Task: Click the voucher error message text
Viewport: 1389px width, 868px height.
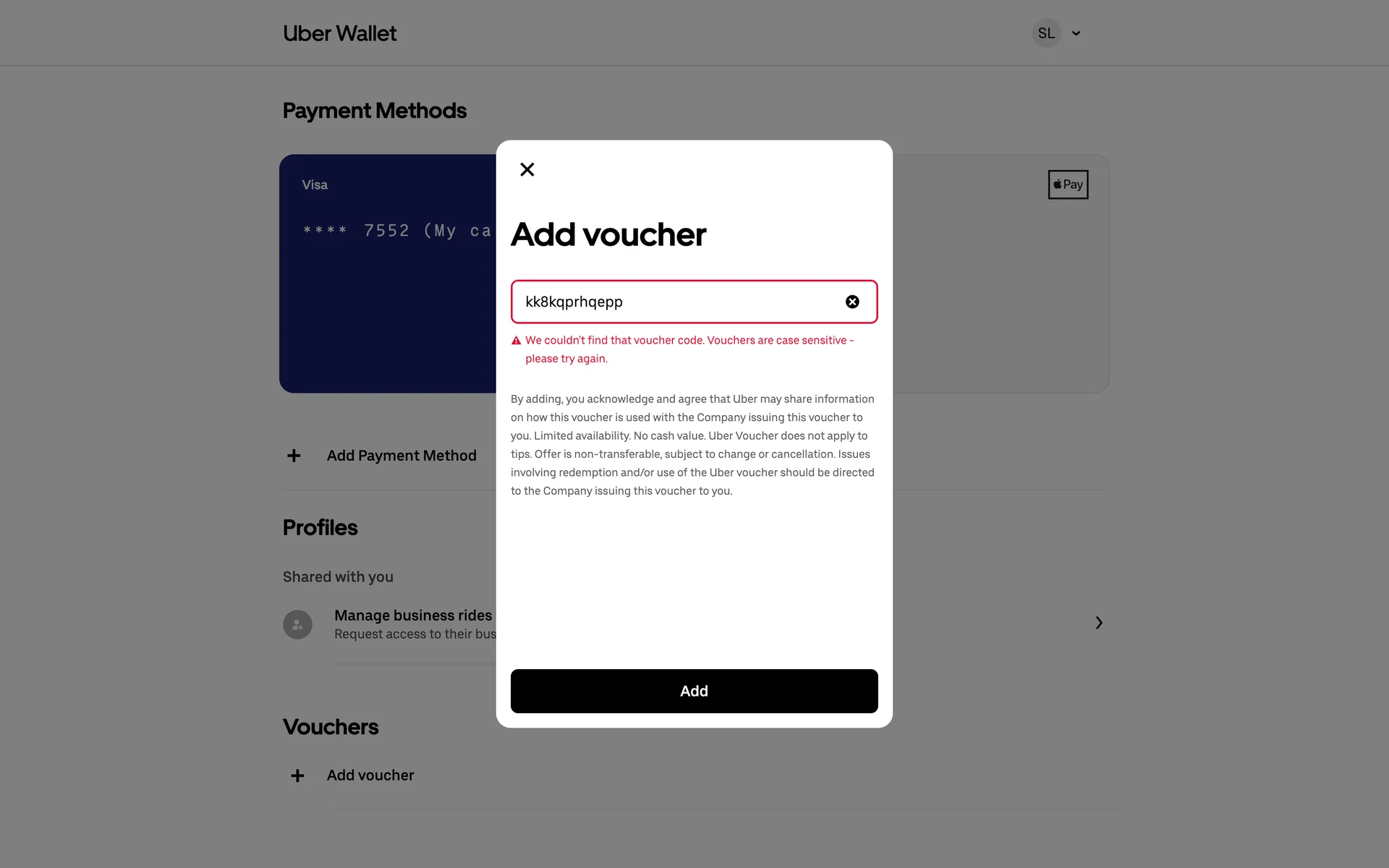Action: click(x=689, y=349)
